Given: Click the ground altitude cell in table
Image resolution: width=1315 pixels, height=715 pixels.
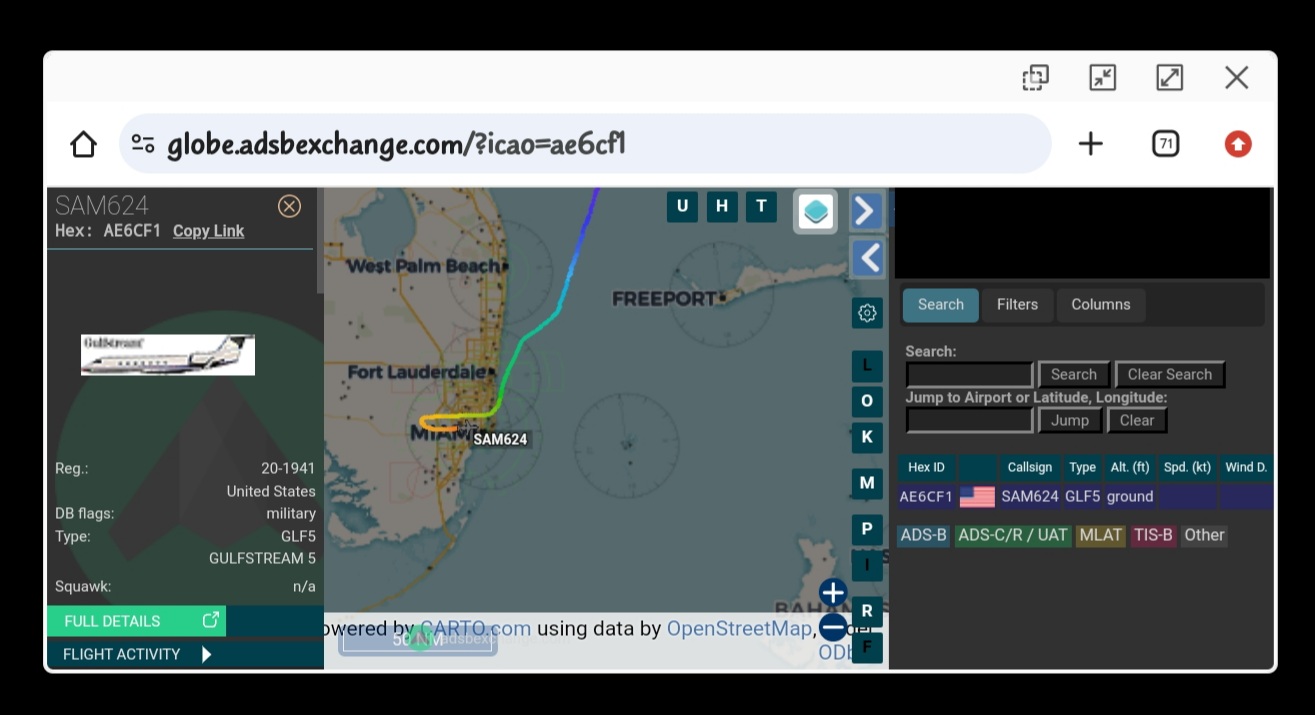Looking at the screenshot, I should click(x=1130, y=497).
